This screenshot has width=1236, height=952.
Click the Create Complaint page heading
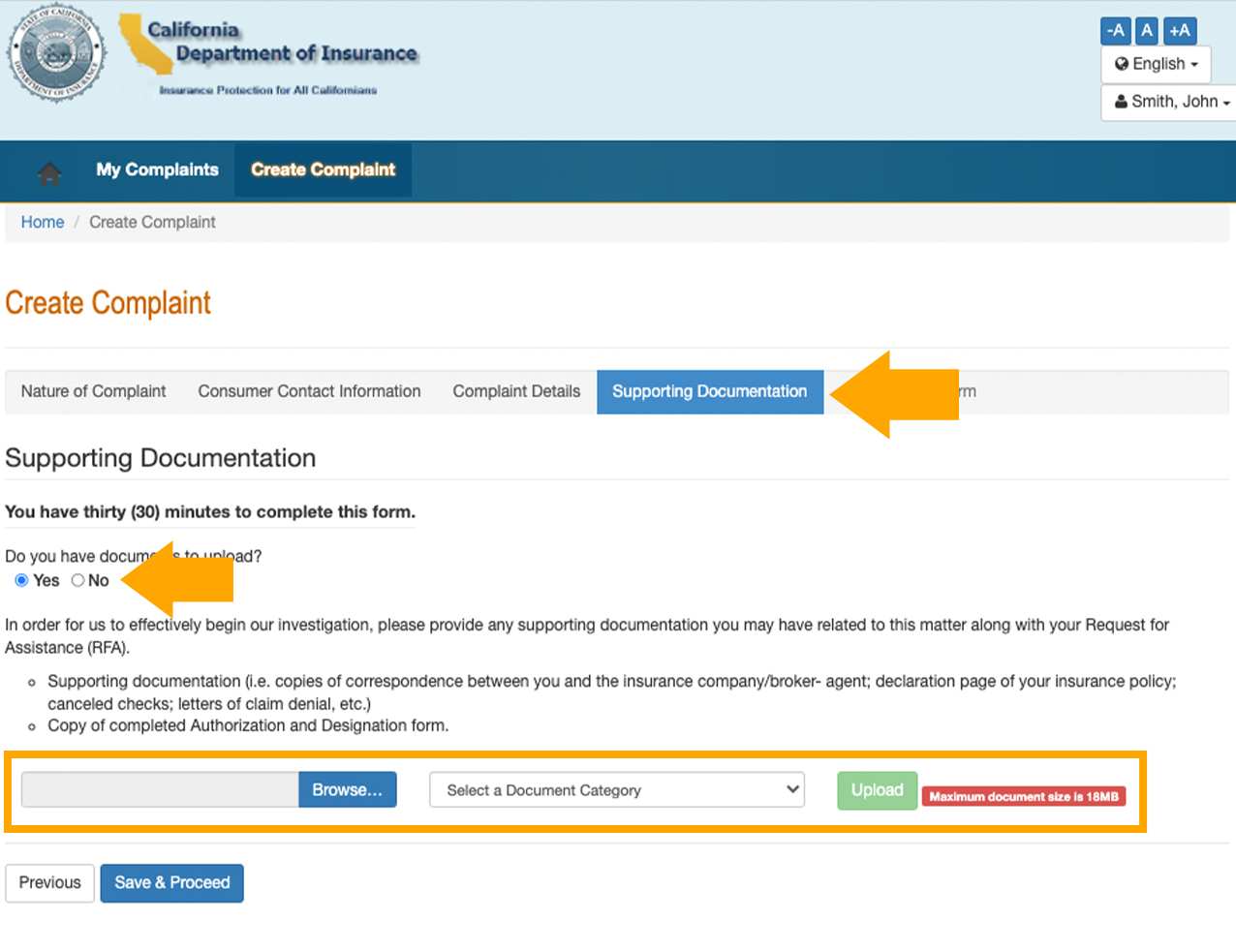pos(108,303)
